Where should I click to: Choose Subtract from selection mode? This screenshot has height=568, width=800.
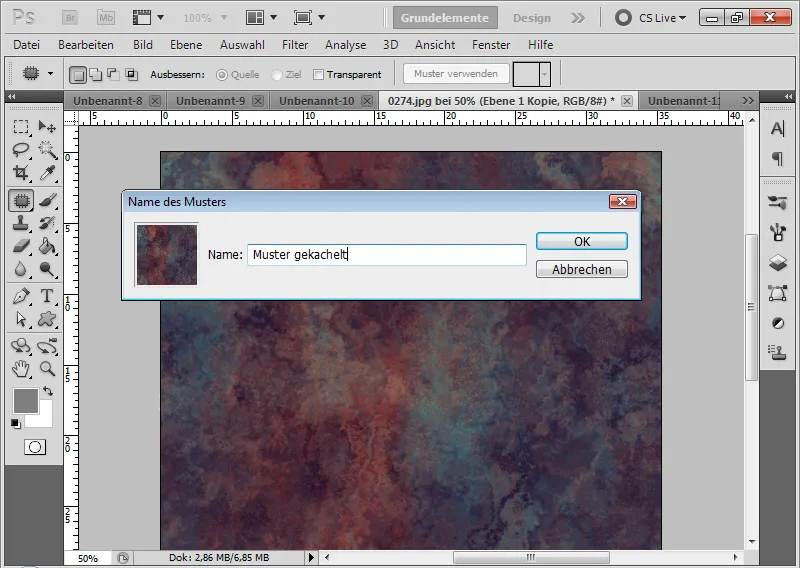coord(113,75)
